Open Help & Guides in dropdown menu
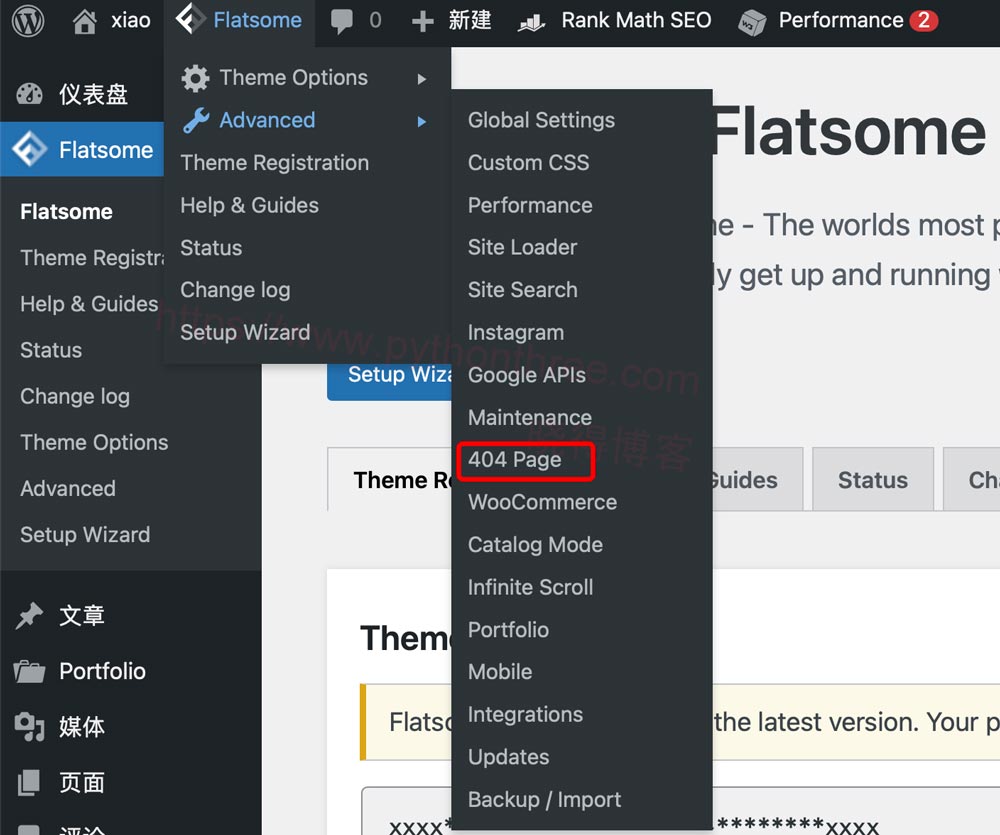 [x=249, y=205]
